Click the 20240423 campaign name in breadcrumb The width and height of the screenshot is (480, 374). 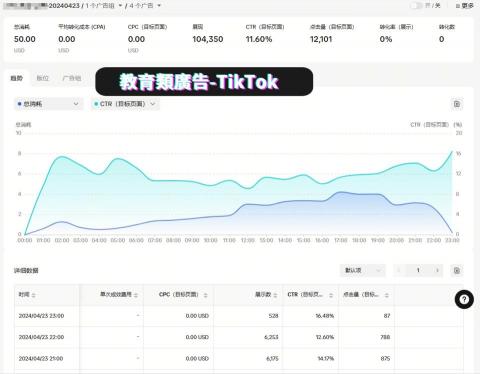64,6
